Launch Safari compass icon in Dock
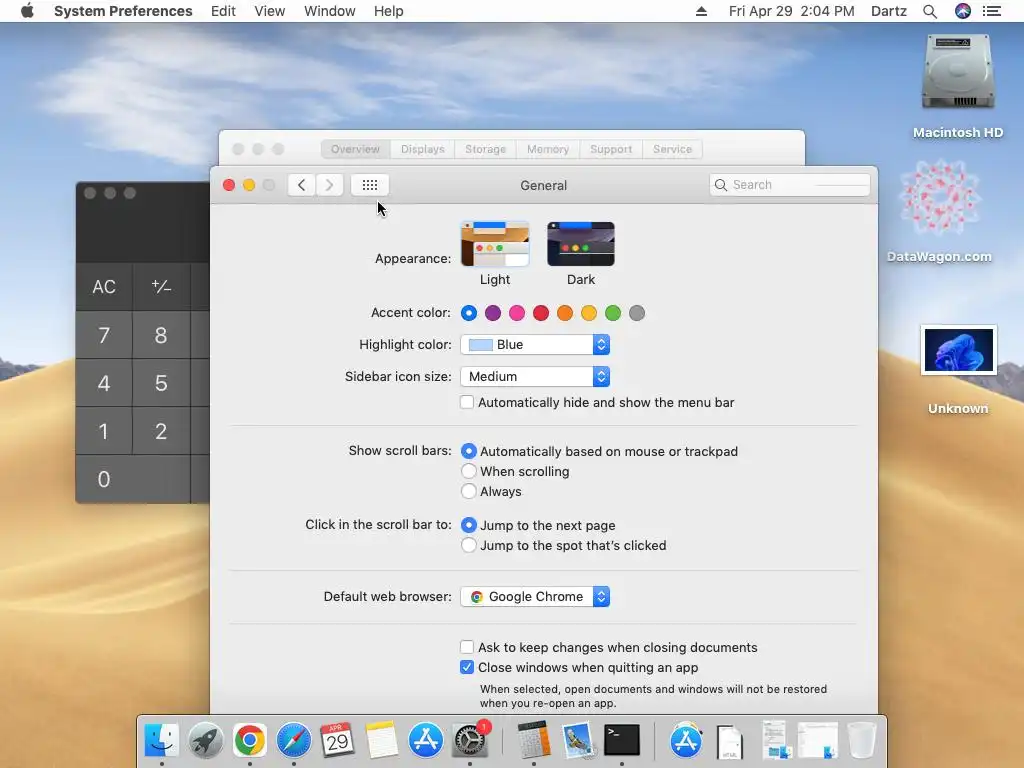 tap(294, 740)
